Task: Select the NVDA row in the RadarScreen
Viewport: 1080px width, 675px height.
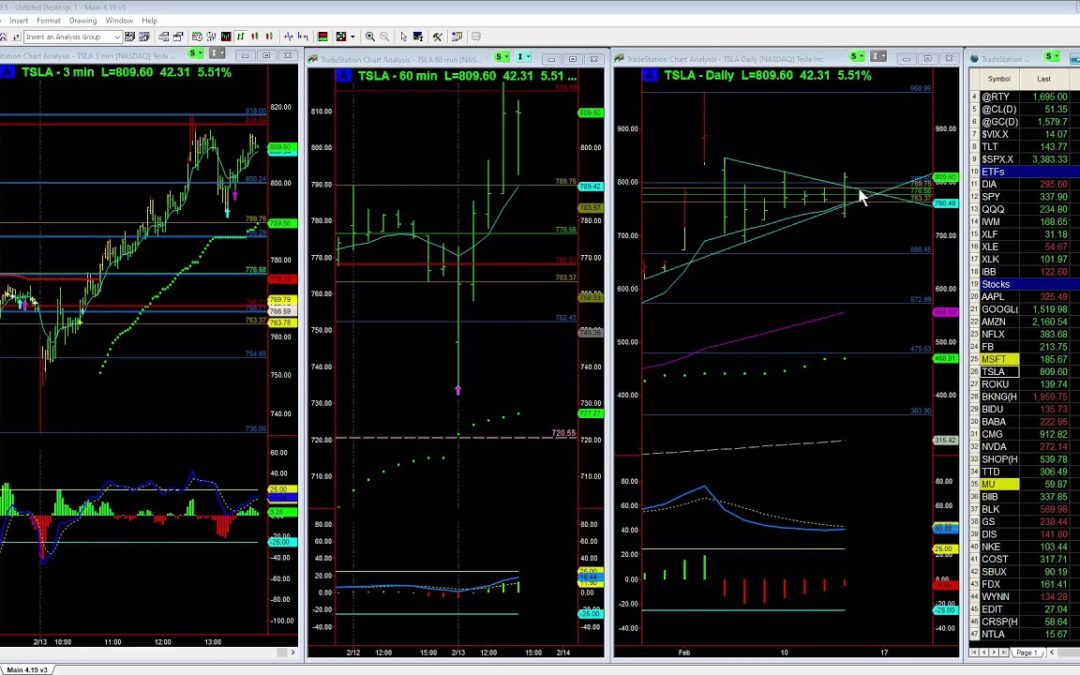Action: (1024, 446)
